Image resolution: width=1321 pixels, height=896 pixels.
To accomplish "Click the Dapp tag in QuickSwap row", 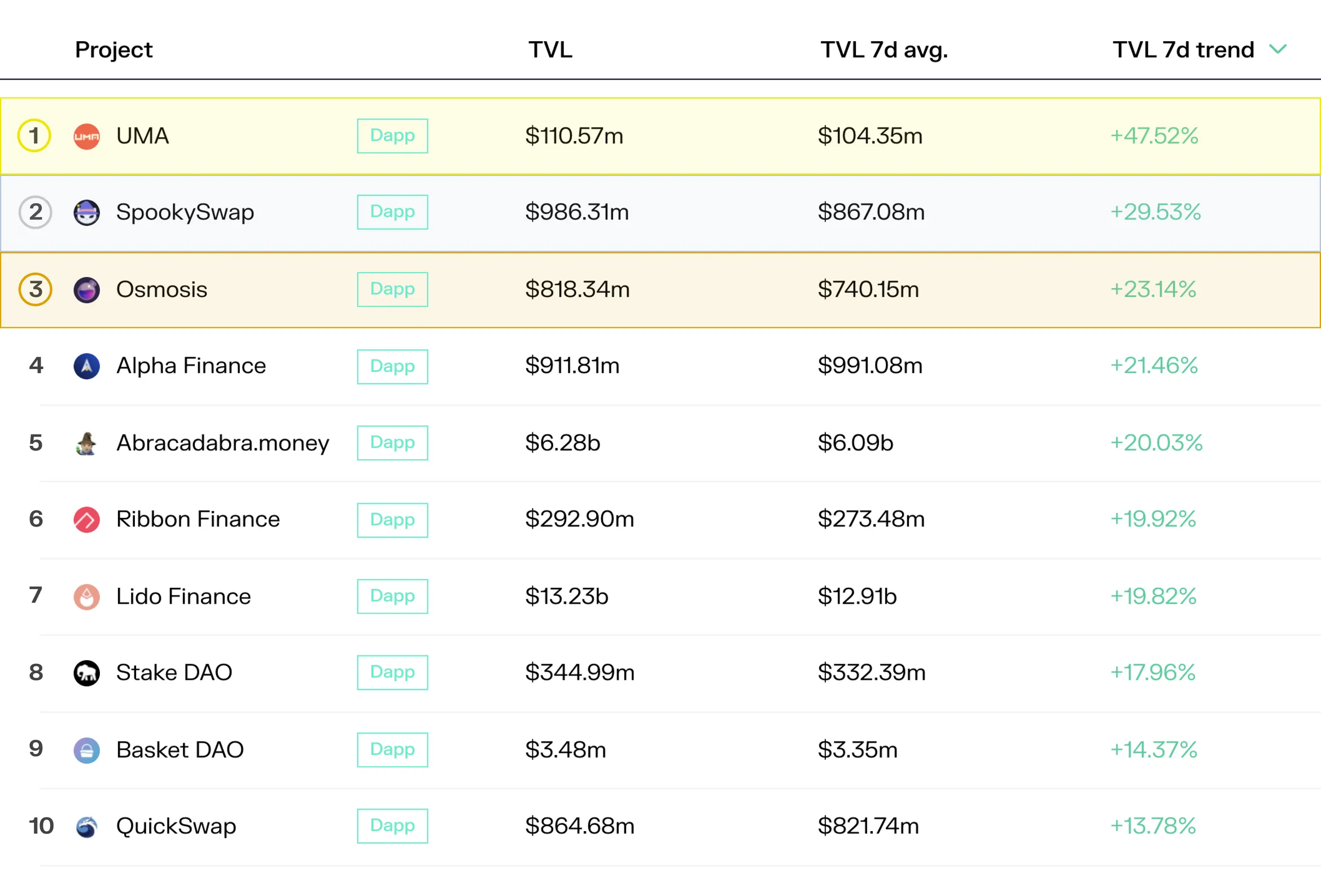I will point(392,826).
